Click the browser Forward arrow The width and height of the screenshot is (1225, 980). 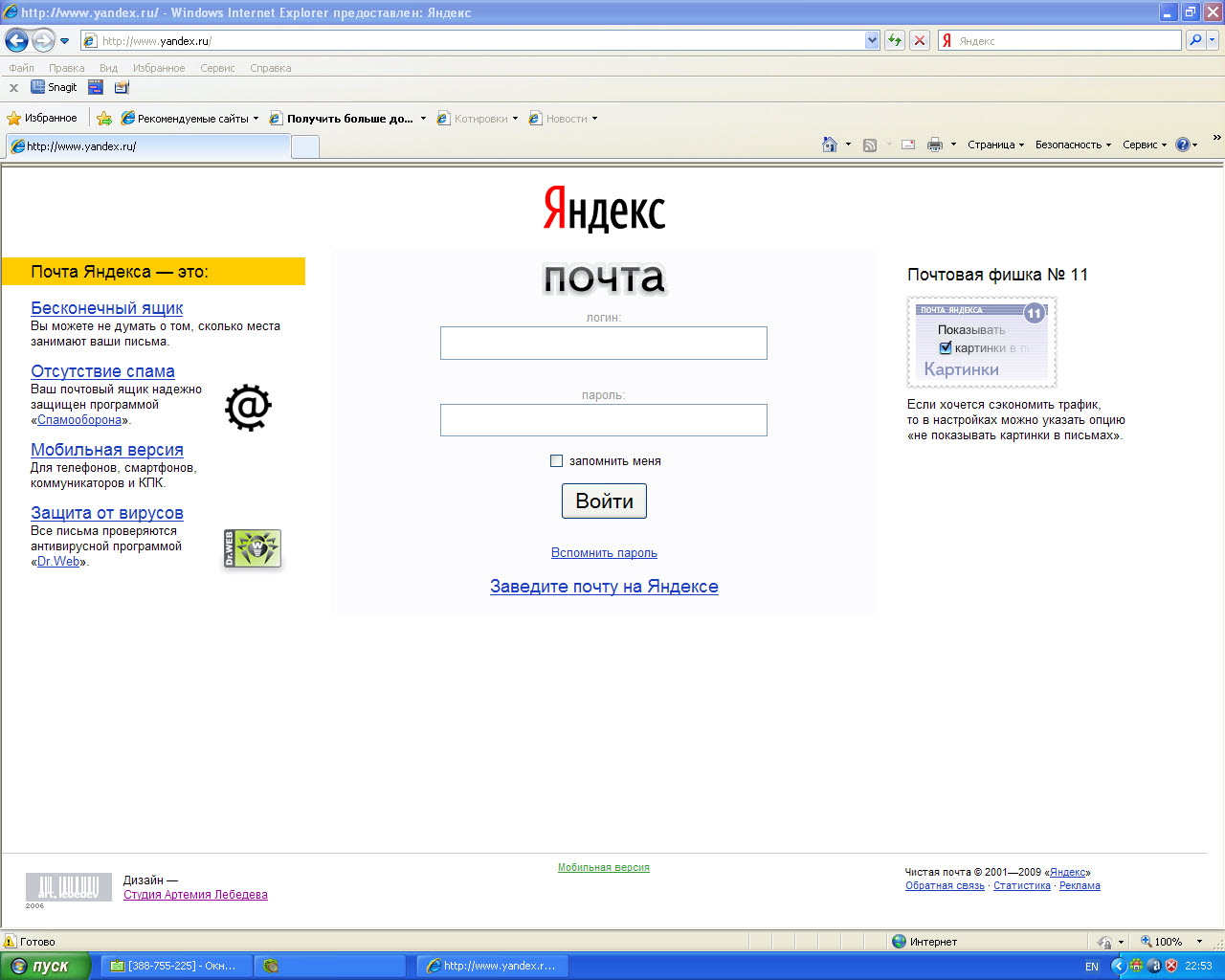pyautogui.click(x=43, y=40)
